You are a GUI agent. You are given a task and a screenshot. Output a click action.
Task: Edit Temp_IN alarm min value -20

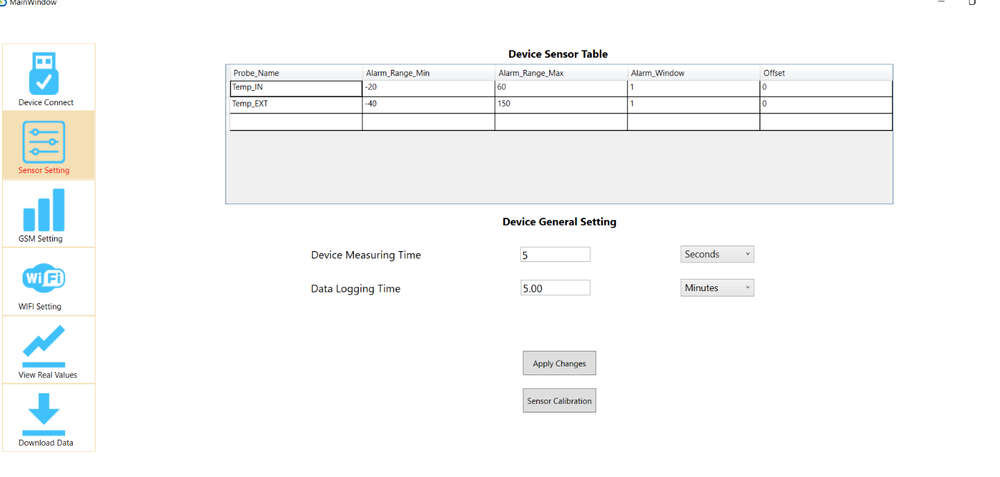pos(428,88)
